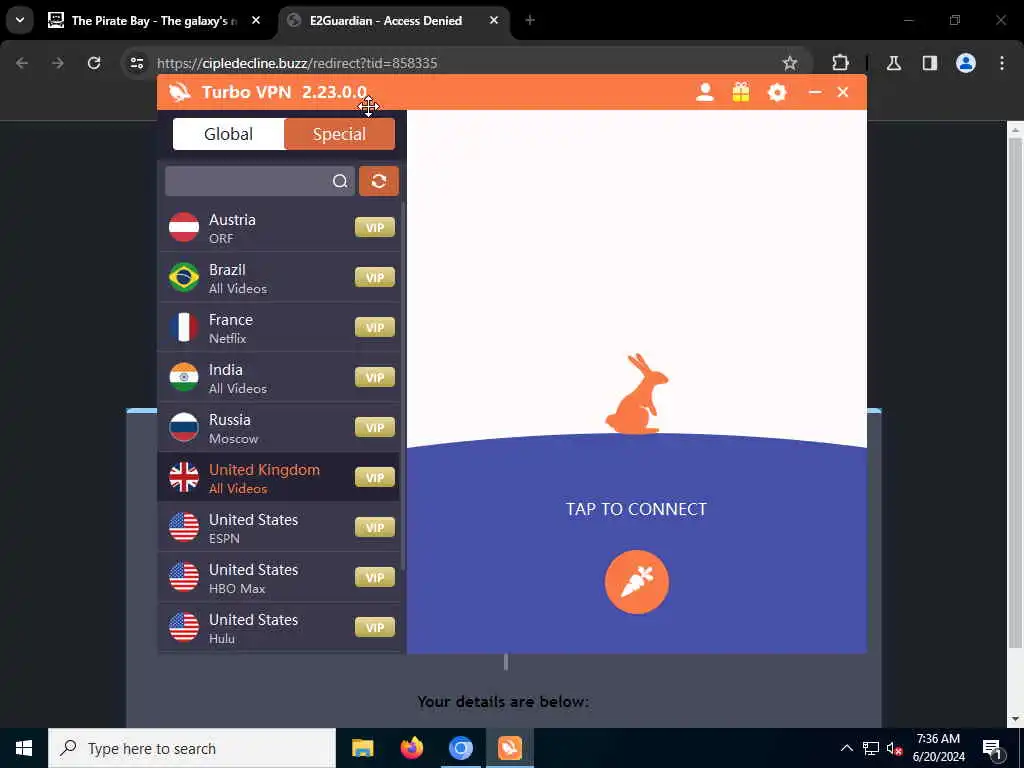Open Chrome Labs flask icon

(x=894, y=63)
